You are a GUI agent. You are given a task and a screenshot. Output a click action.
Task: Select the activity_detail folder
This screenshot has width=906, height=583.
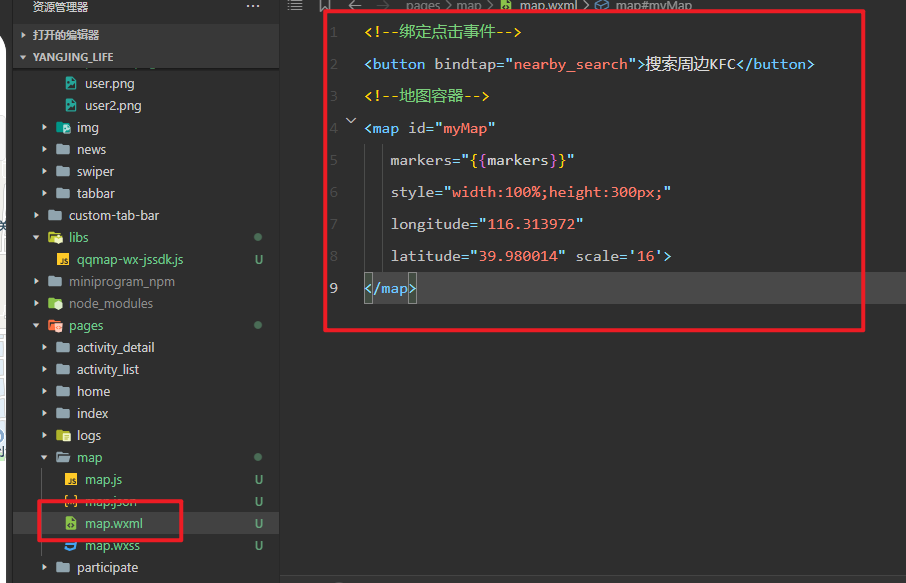pos(116,347)
